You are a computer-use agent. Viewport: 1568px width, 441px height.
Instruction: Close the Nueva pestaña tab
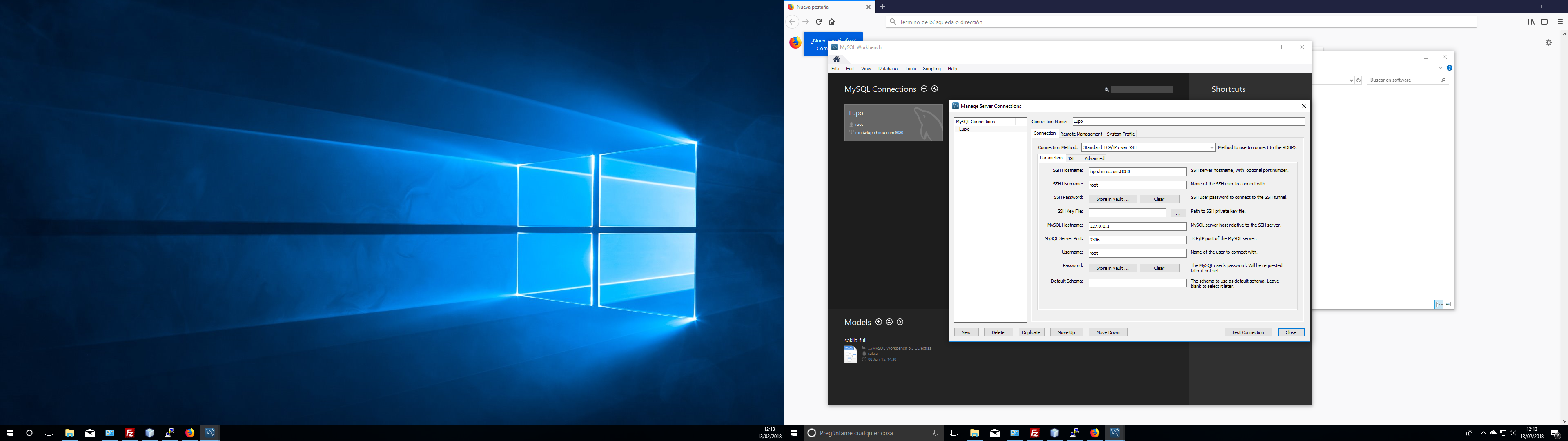click(x=869, y=7)
